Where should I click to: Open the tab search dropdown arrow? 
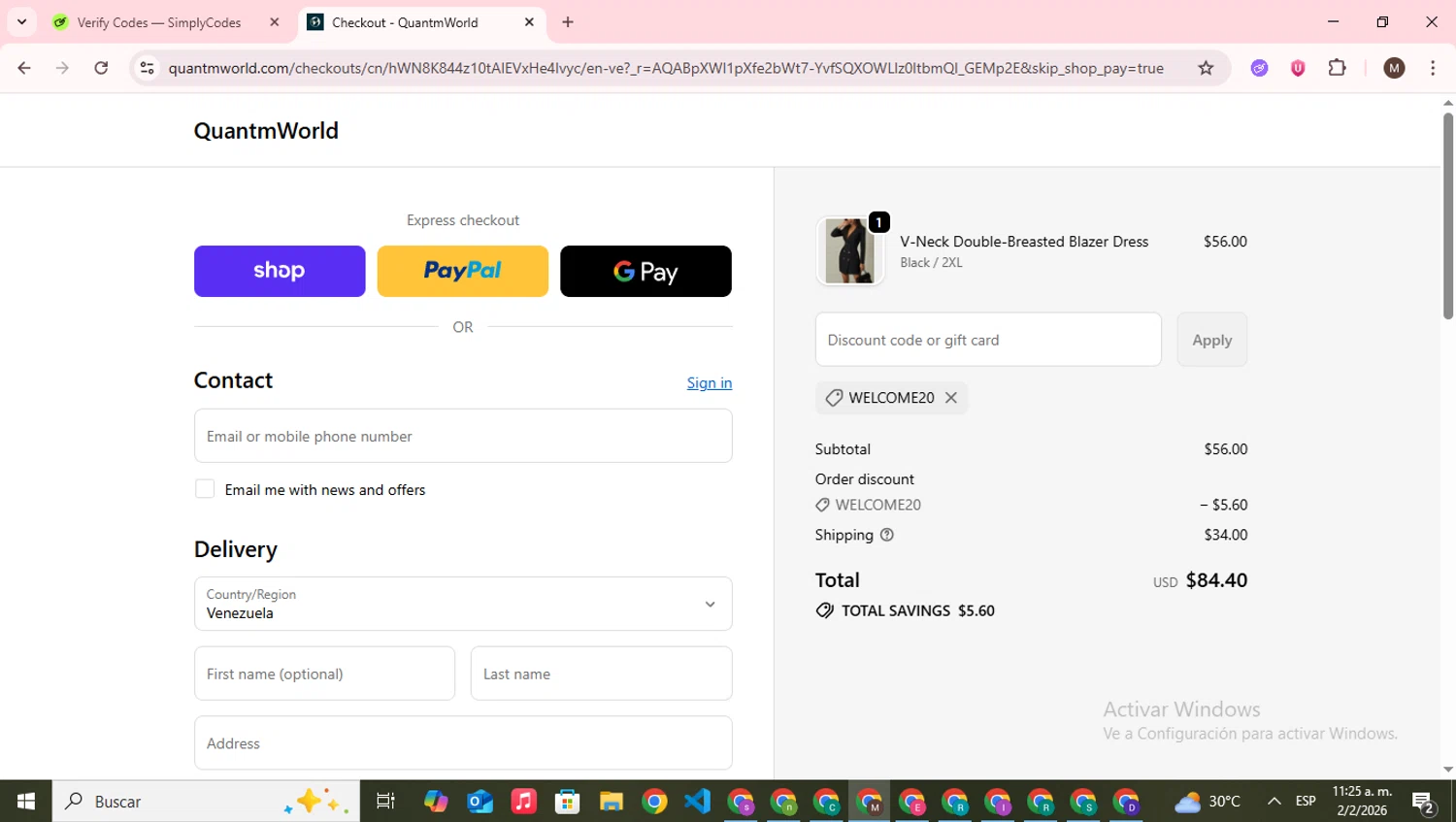pos(21,22)
